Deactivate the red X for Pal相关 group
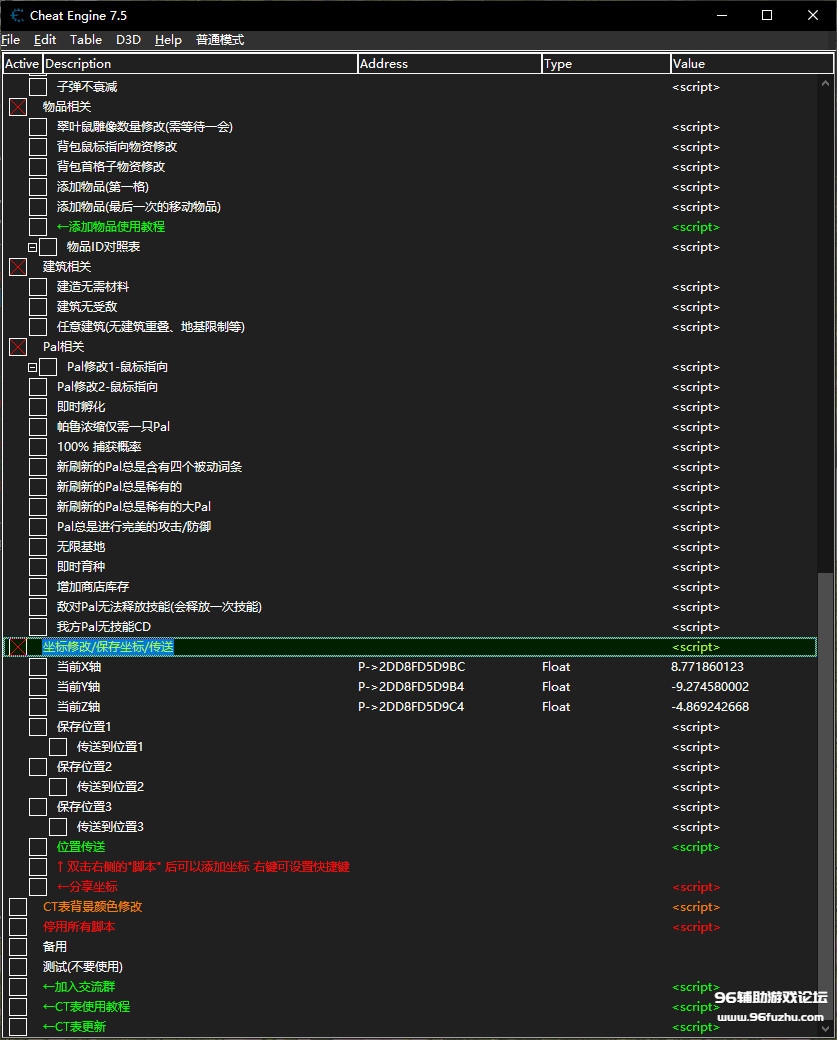This screenshot has height=1040, width=837. [x=18, y=347]
